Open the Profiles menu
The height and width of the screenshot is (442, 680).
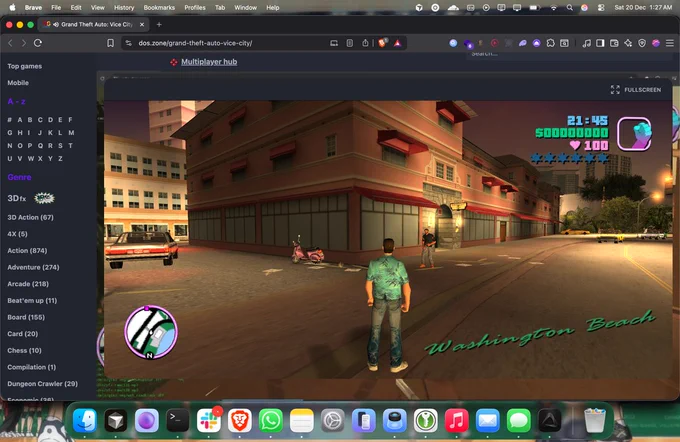[x=195, y=7]
